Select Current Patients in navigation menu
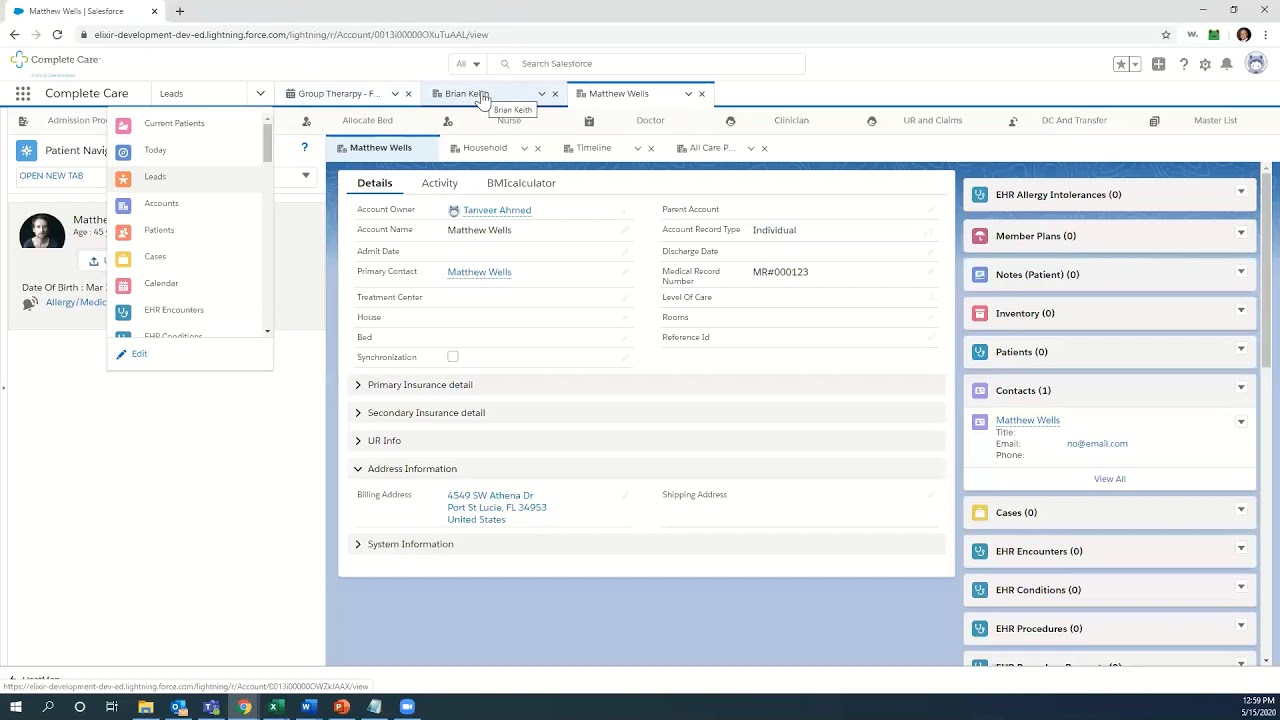Viewport: 1280px width, 720px height. pyautogui.click(x=174, y=123)
